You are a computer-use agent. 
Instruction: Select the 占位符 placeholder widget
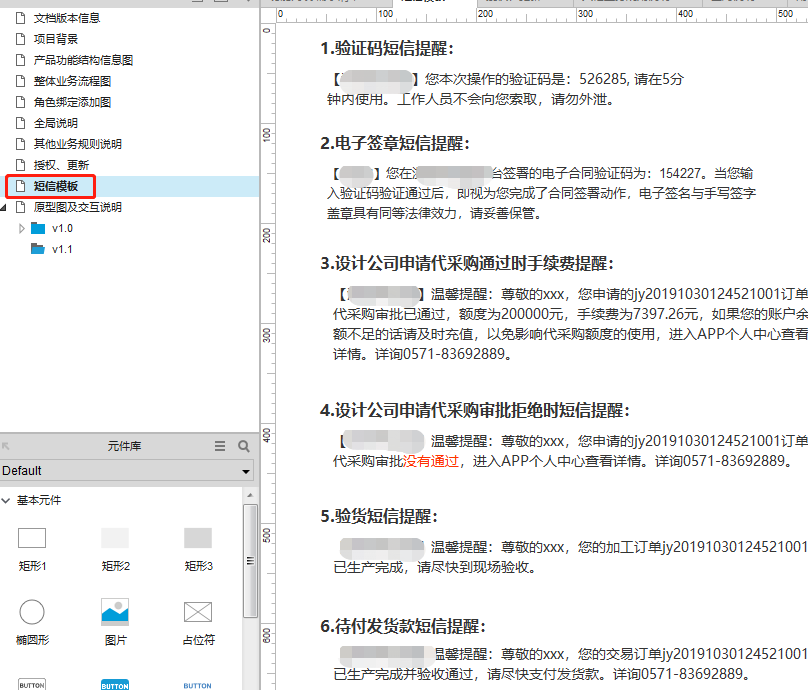[197, 612]
